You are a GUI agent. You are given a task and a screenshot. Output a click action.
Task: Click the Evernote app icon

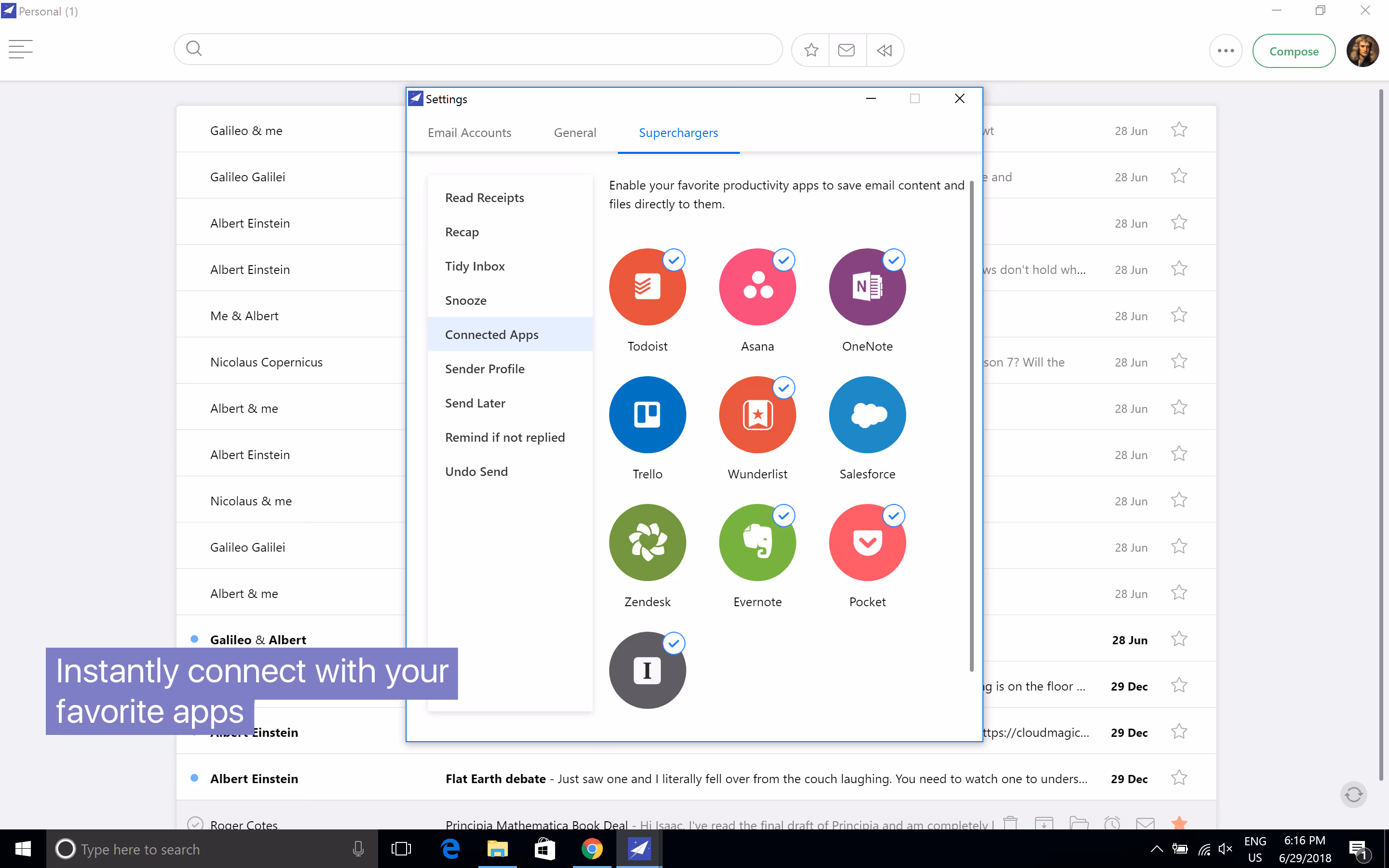click(x=757, y=542)
